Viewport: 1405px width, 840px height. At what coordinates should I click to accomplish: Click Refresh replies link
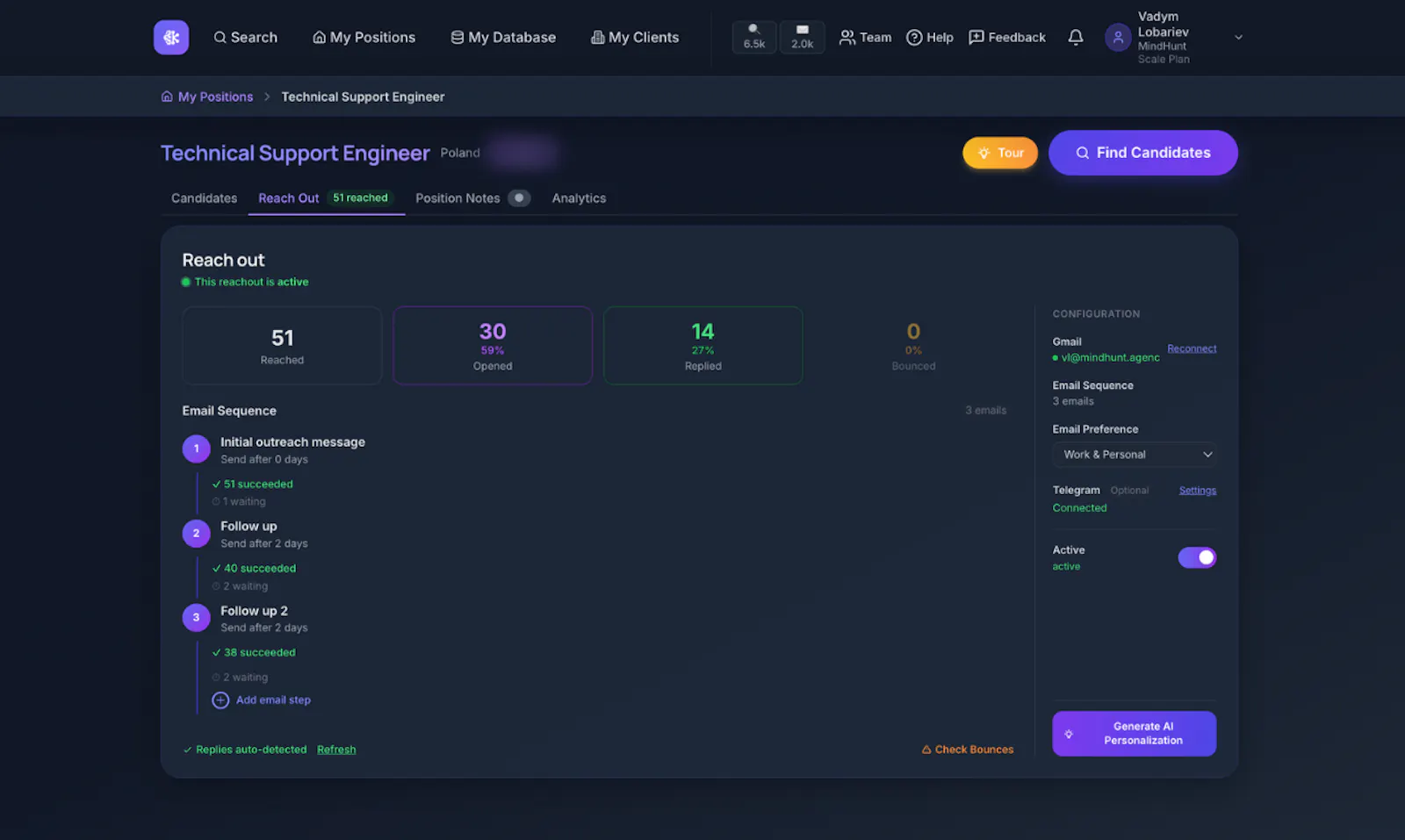[x=336, y=750]
